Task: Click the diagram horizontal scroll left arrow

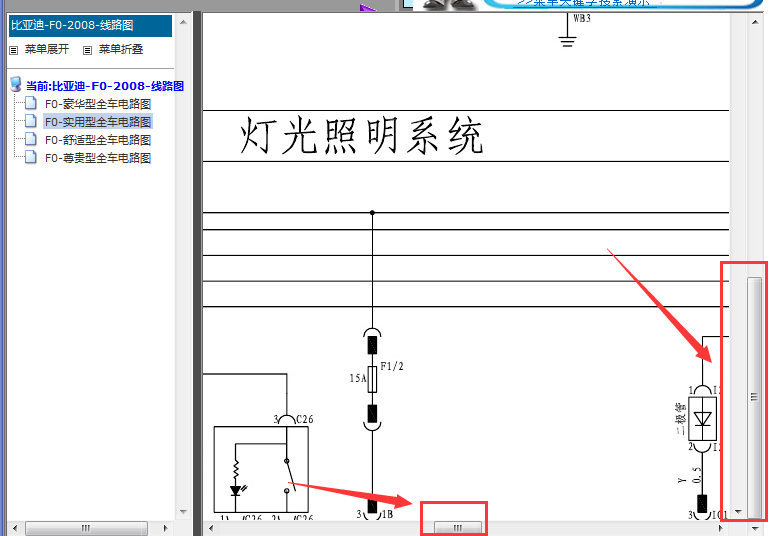Action: [x=211, y=529]
